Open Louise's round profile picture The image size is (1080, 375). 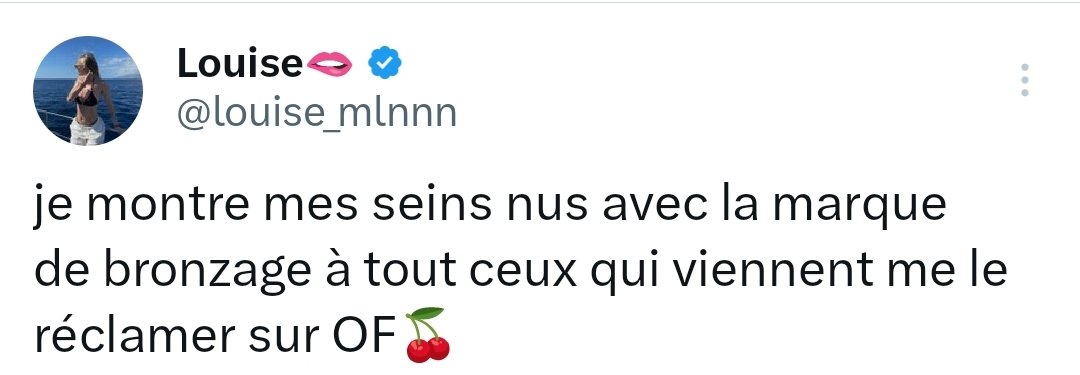88,91
